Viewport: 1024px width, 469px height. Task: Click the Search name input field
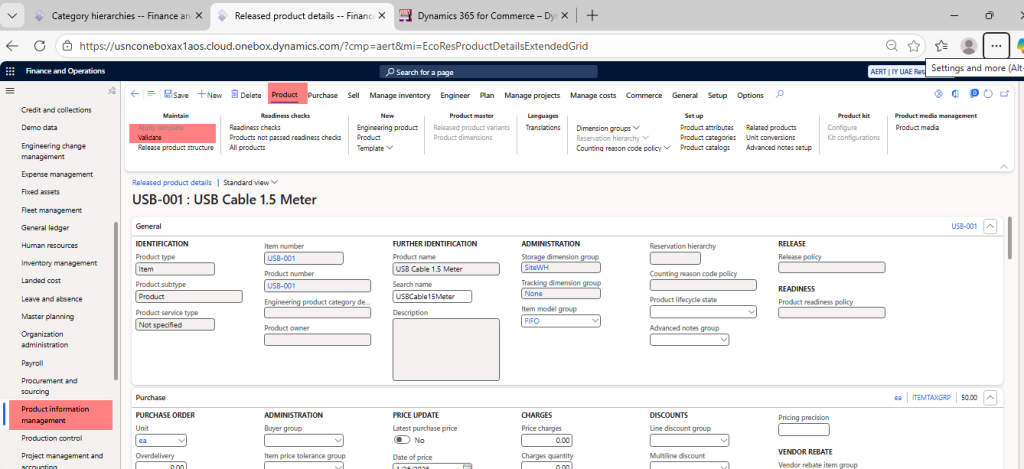(433, 296)
